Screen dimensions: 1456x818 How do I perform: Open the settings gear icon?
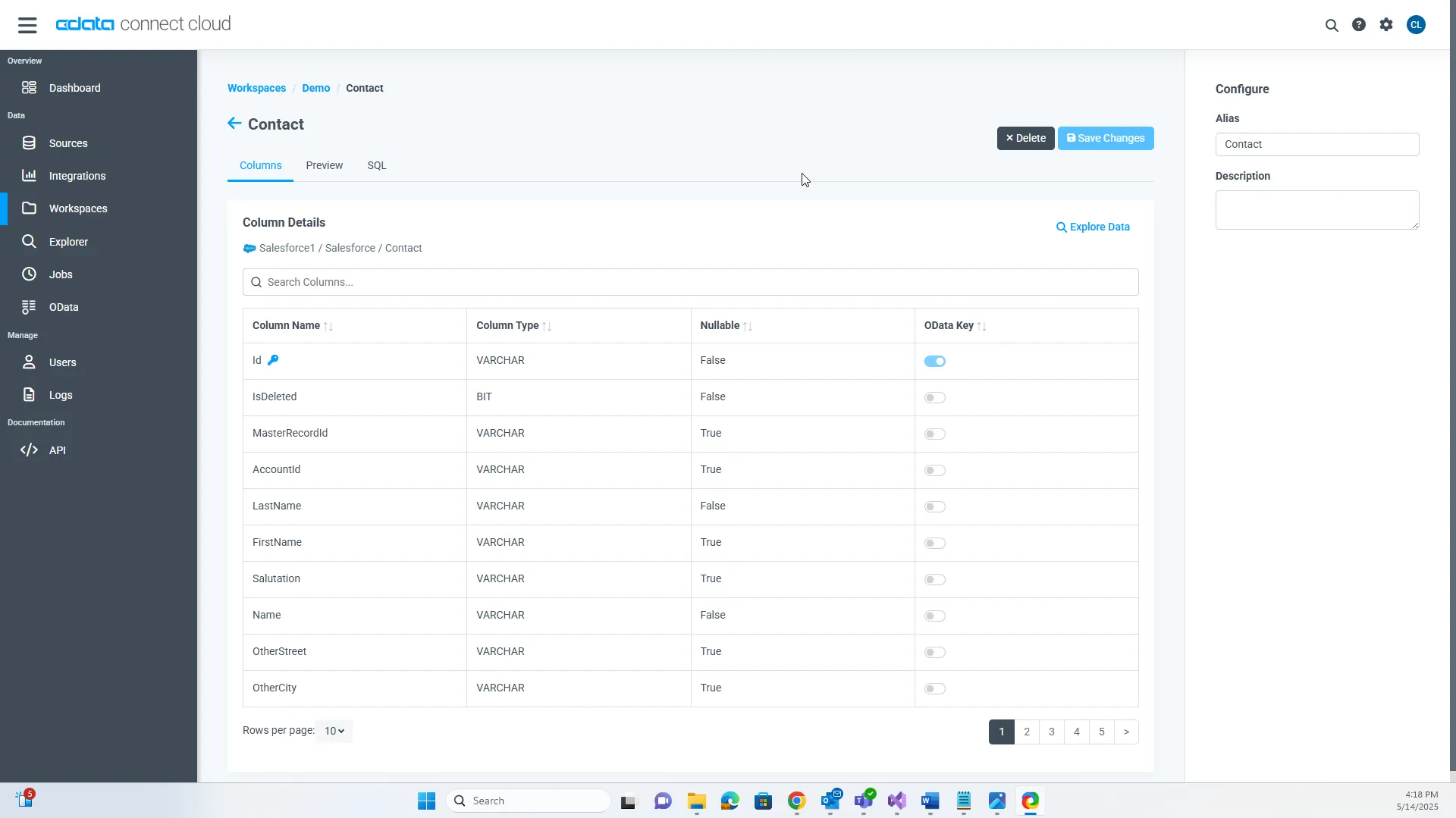tap(1385, 25)
